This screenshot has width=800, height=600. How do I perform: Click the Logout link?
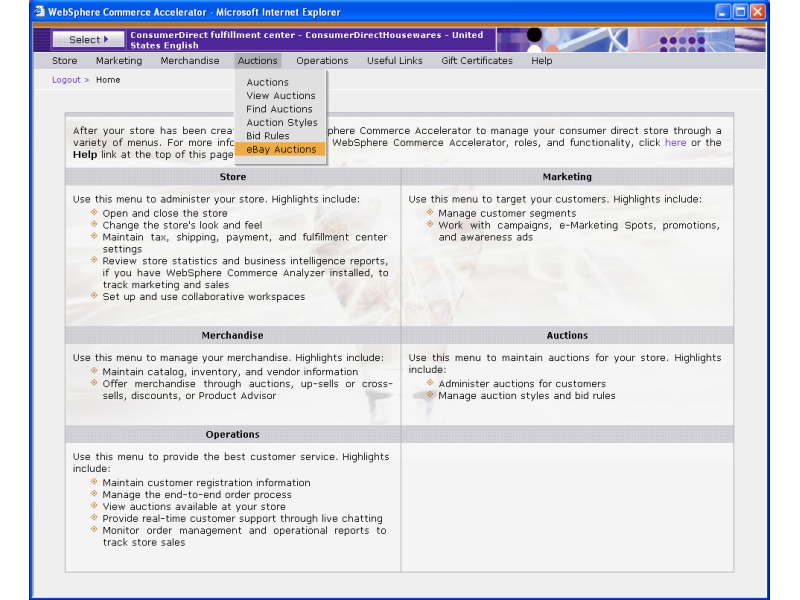[x=66, y=80]
